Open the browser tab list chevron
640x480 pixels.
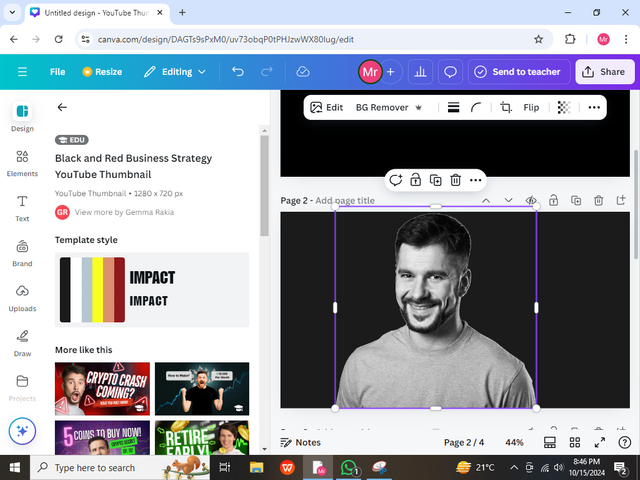12,12
